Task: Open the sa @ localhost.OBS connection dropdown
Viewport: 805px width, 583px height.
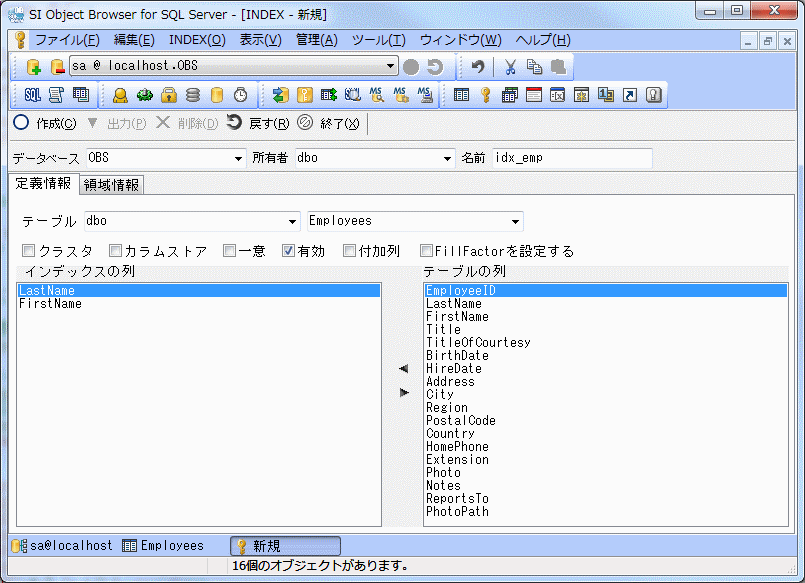Action: 391,67
